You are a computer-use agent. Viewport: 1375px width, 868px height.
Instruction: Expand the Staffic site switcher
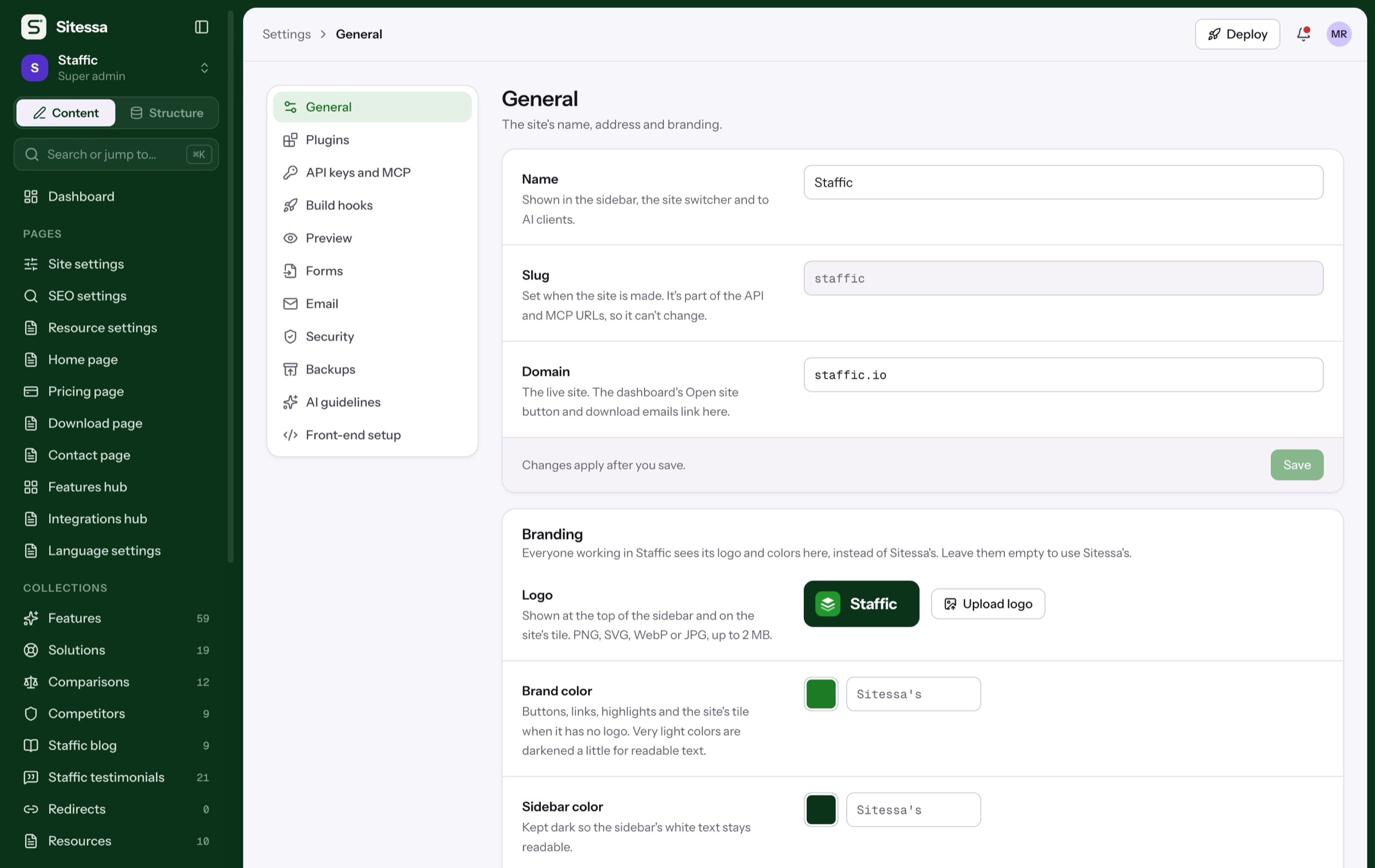[116, 68]
